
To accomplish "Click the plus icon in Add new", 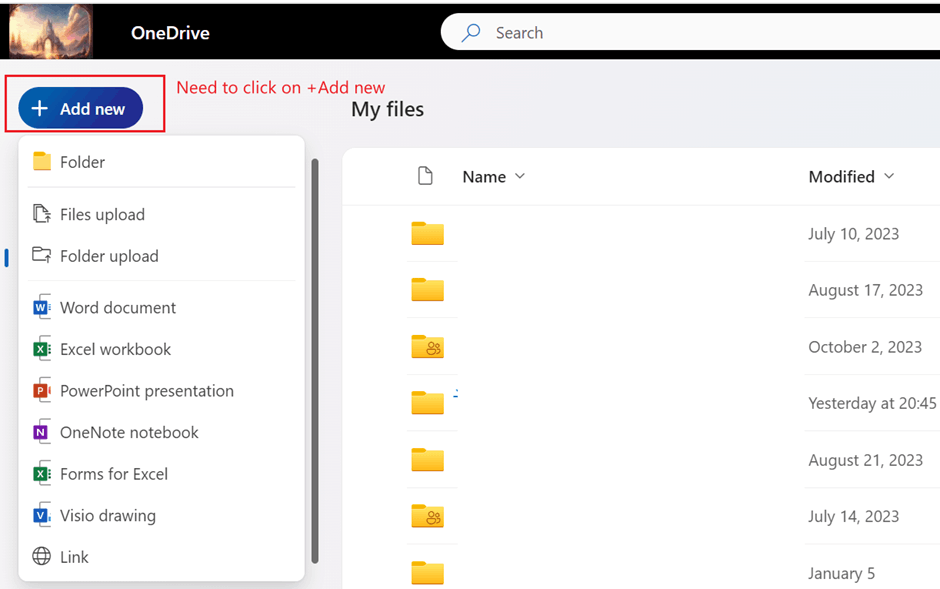I will 40,108.
